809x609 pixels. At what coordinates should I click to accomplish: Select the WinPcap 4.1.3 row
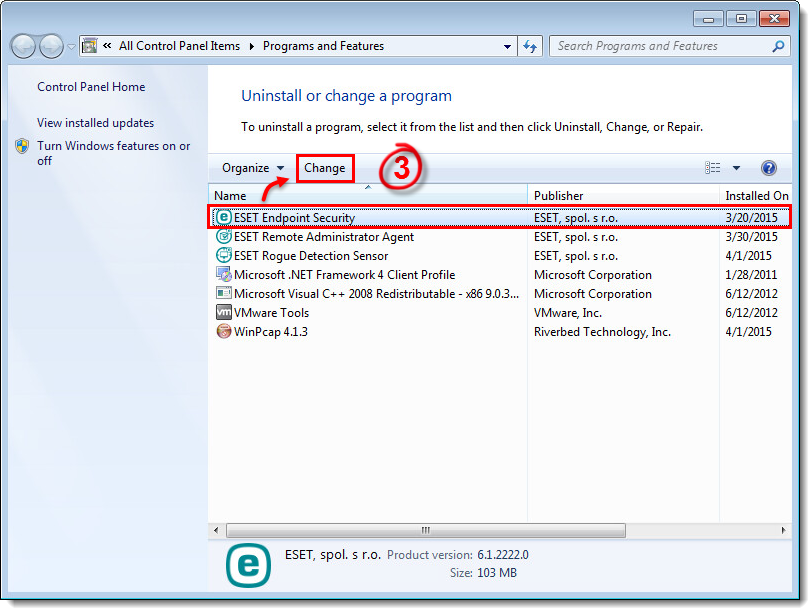tap(500, 331)
